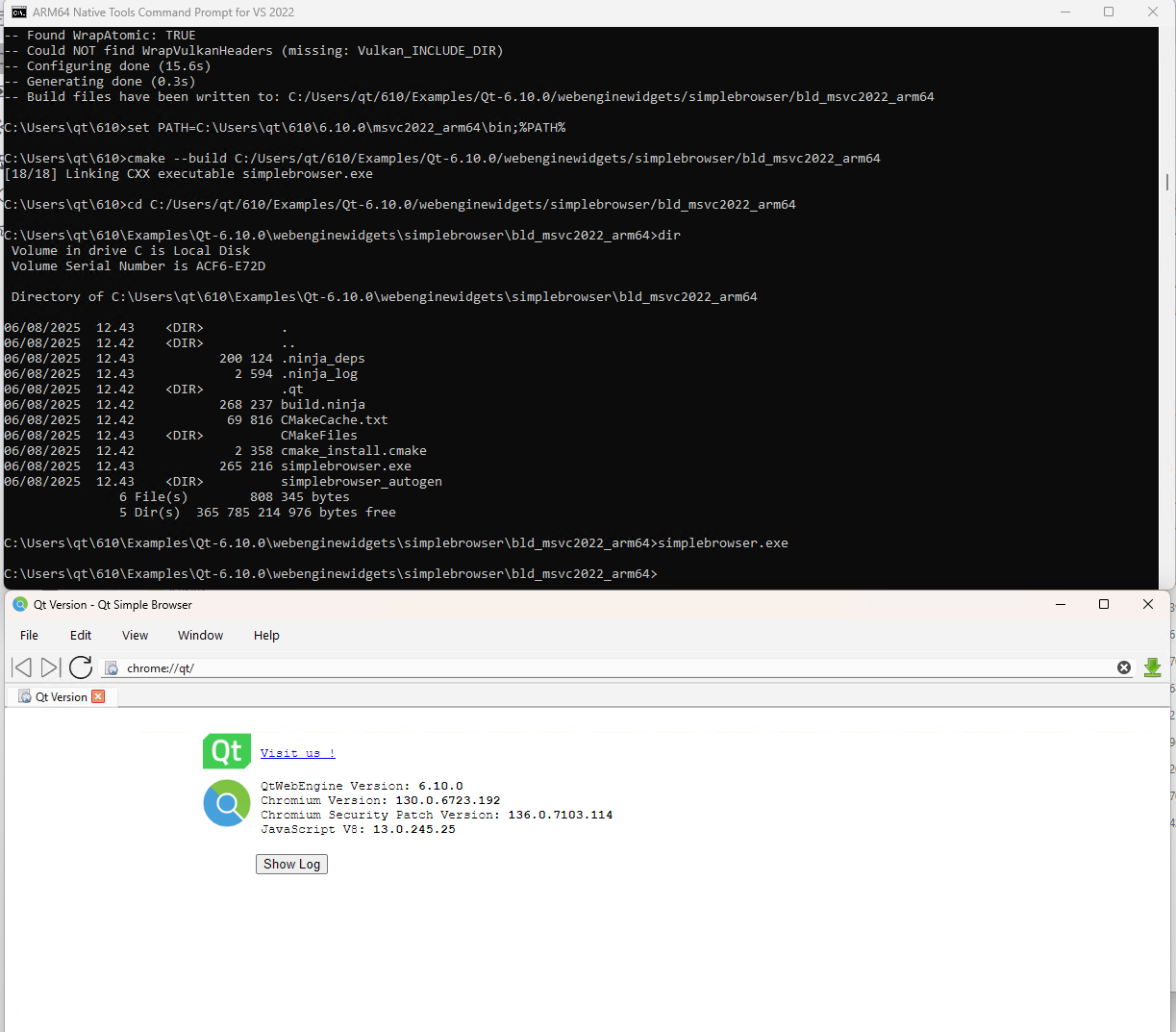Screen dimensions: 1176x1032
Task: Maximize the ARM64 Command Prompt window
Action: [x=1109, y=12]
